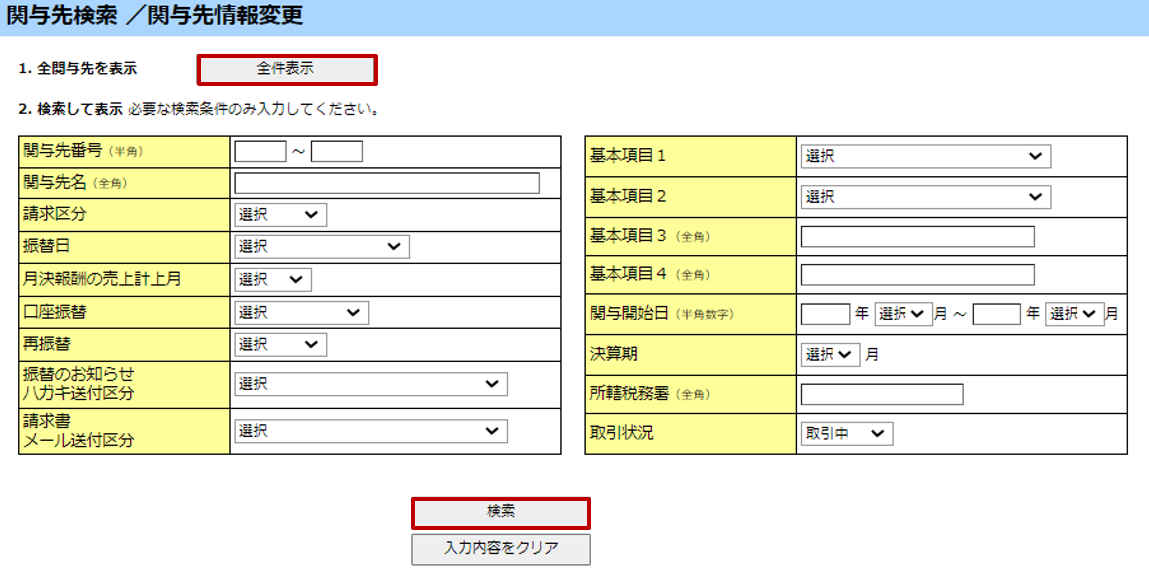This screenshot has height=576, width=1149.
Task: Focus the starting 関与先番号 input box
Action: 260,152
